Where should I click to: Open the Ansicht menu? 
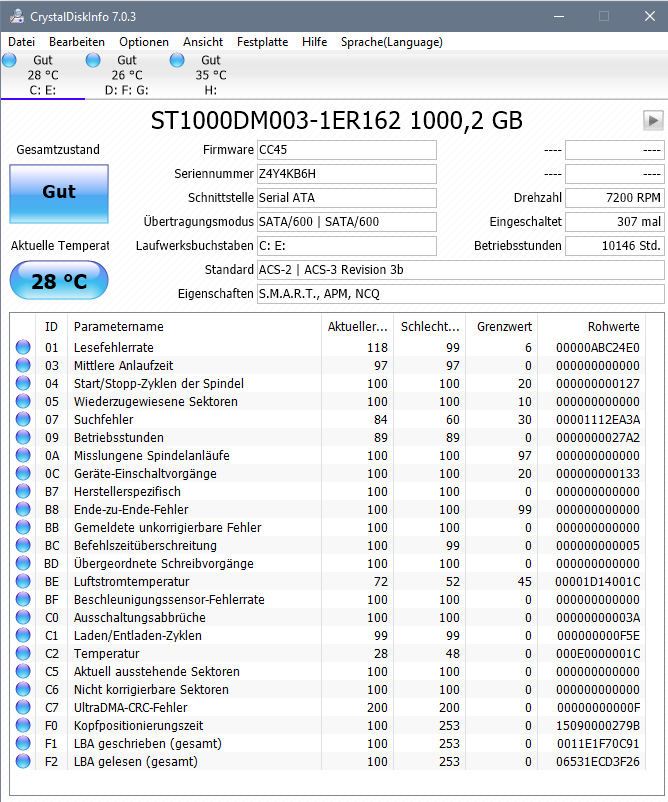coord(203,42)
